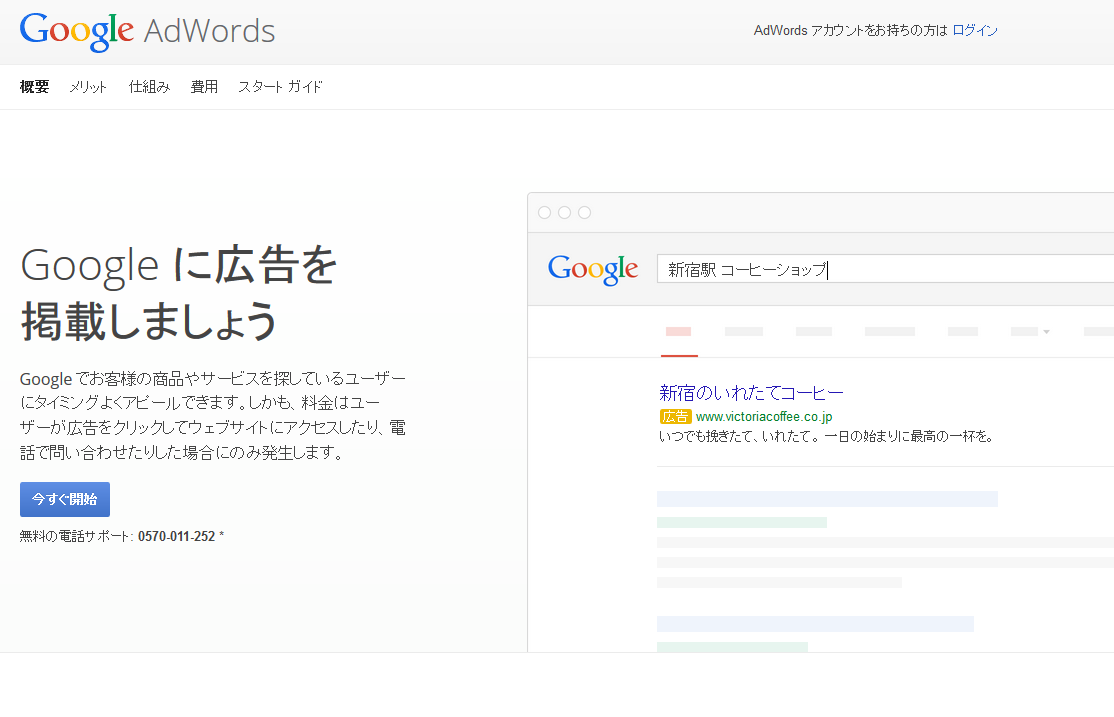Image resolution: width=1114 pixels, height=717 pixels.
Task: Click the search field containing 新宿駅 コーヒーショップ
Action: pos(885,269)
